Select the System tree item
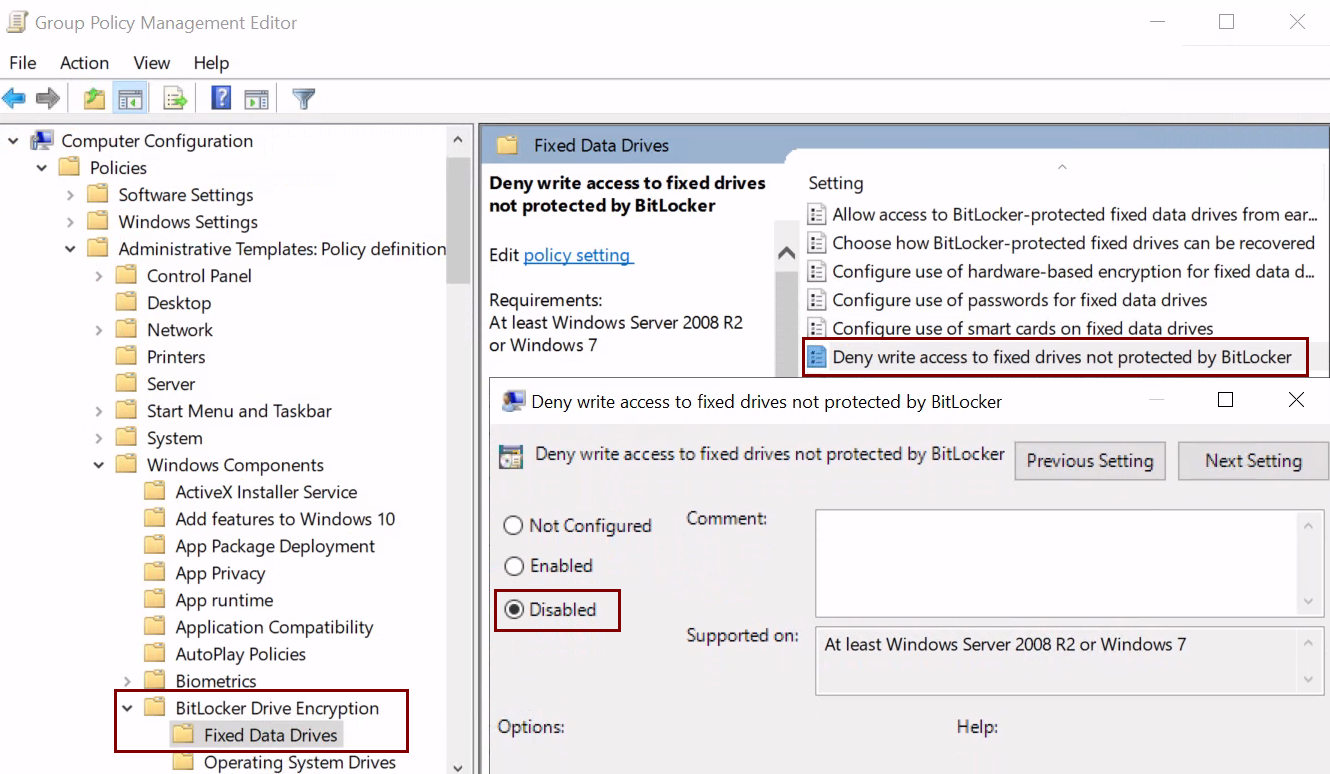The image size is (1330, 774). (175, 437)
